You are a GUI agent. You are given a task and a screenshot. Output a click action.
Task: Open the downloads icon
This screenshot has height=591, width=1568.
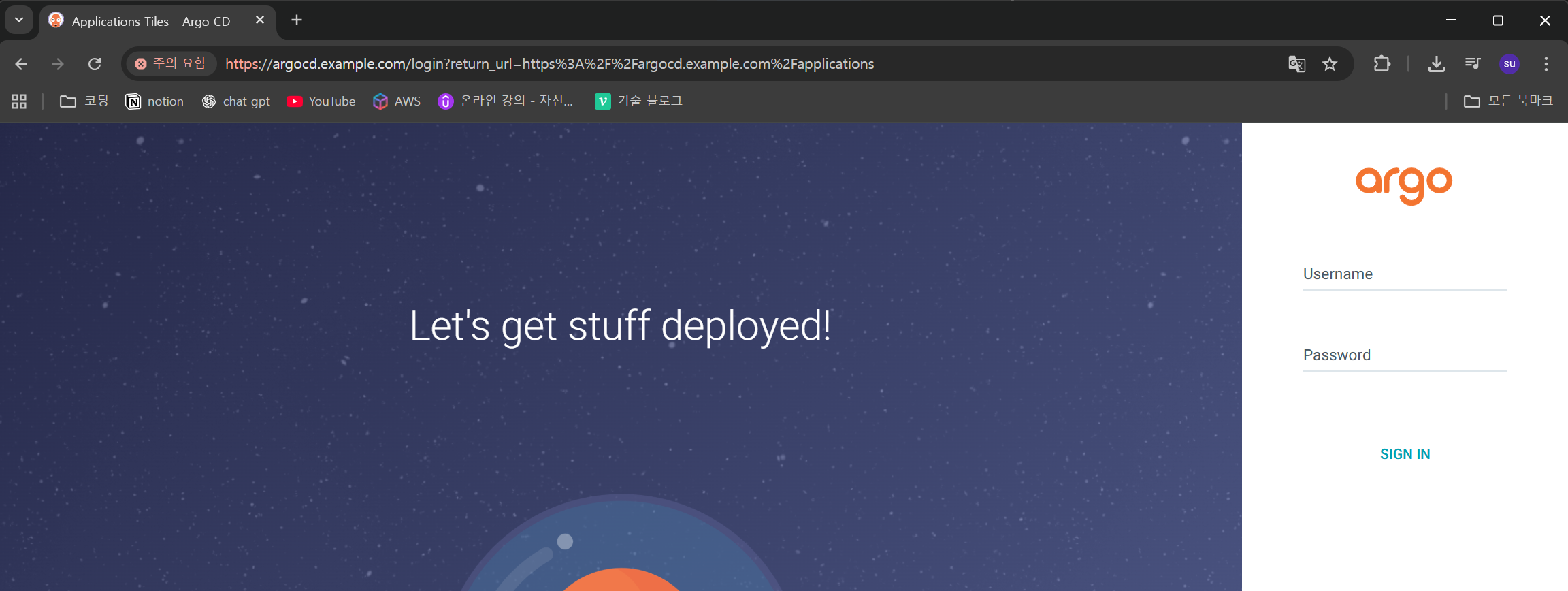tap(1436, 64)
